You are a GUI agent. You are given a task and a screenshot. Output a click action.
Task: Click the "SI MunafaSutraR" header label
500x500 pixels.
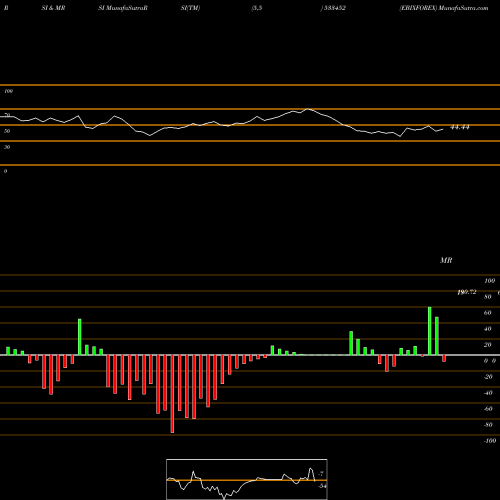pos(123,8)
